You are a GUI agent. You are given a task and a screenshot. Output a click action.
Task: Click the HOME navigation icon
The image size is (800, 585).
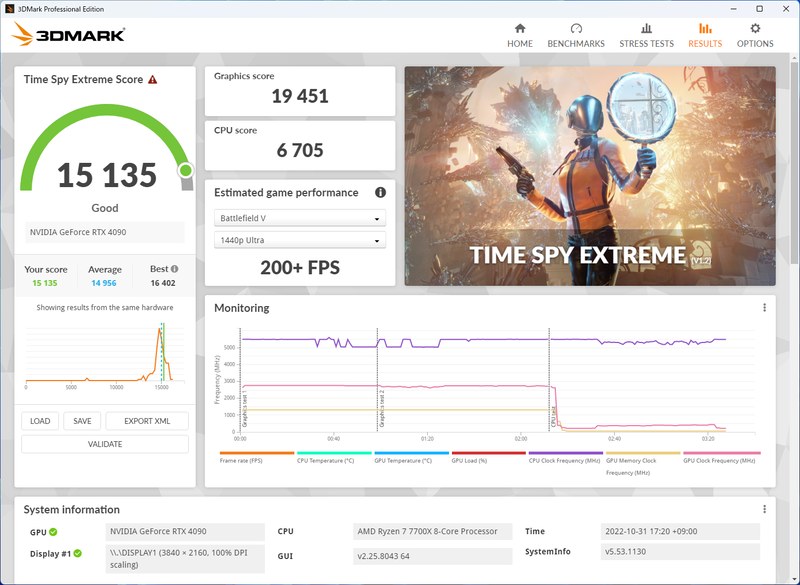point(519,30)
